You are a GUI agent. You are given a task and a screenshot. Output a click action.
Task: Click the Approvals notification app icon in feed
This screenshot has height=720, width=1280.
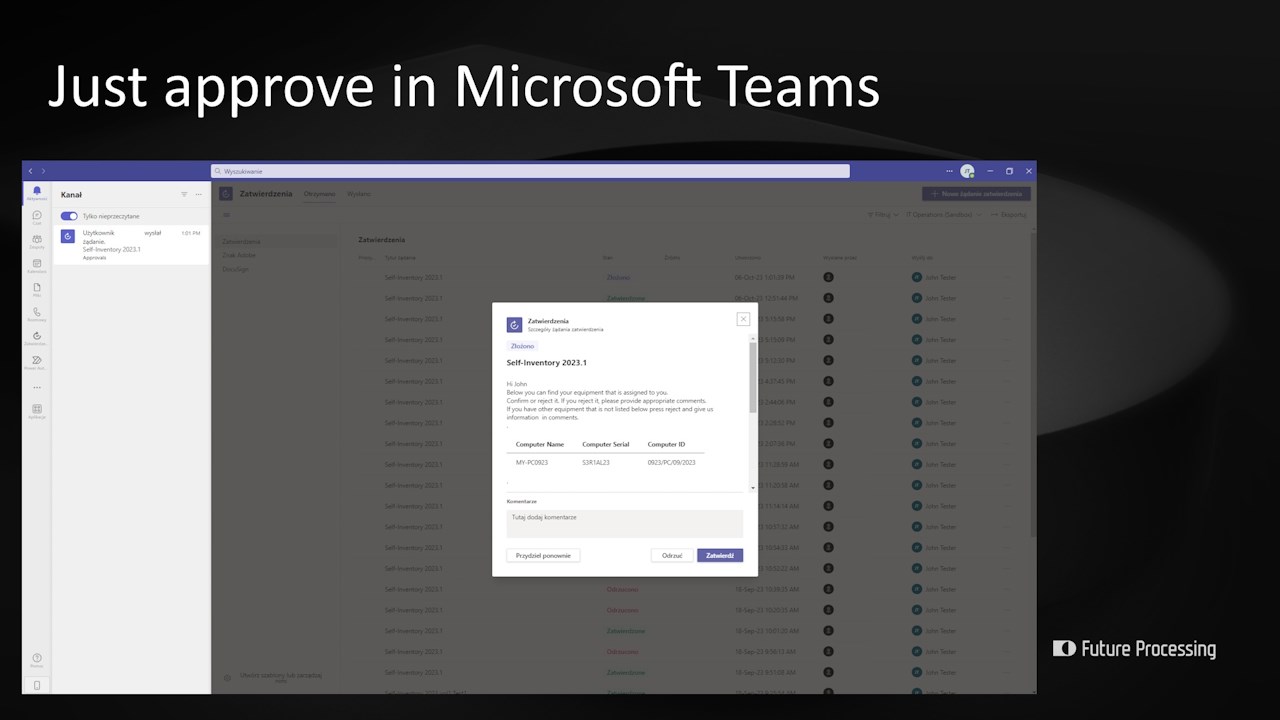[68, 236]
